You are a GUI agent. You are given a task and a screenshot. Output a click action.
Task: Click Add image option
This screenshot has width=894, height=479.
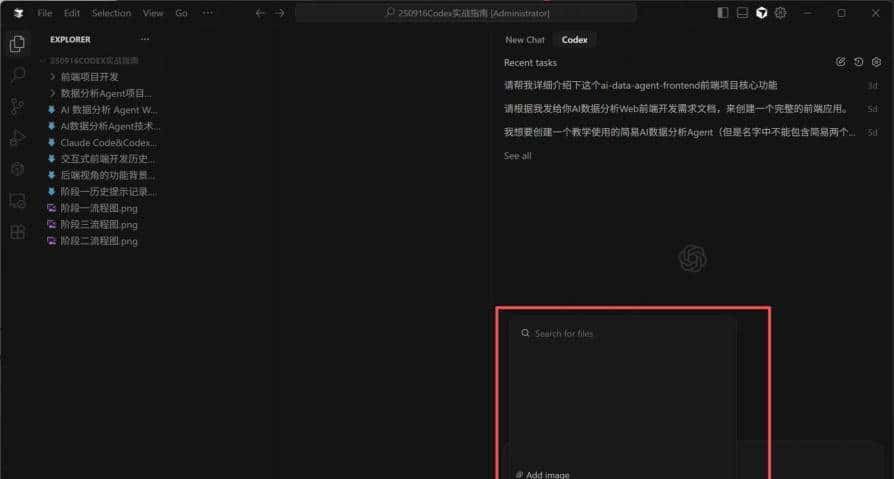point(542,474)
